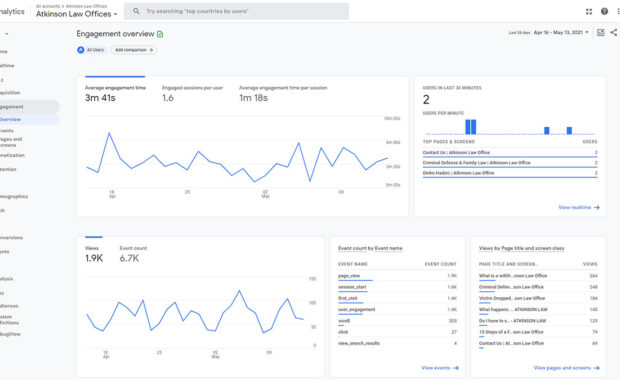The width and height of the screenshot is (620, 380).
Task: Select the Average engagement time metric tab
Action: [x=115, y=93]
